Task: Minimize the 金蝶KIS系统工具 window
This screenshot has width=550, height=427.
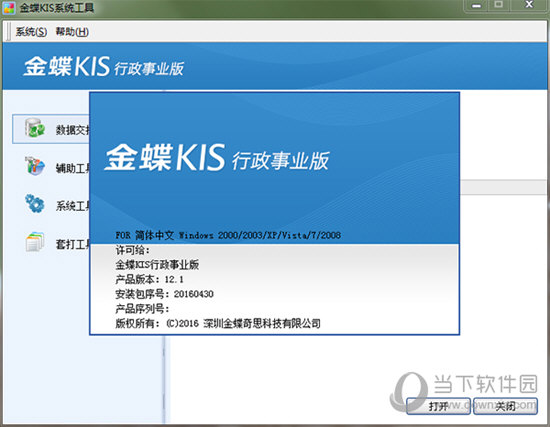Action: point(476,6)
